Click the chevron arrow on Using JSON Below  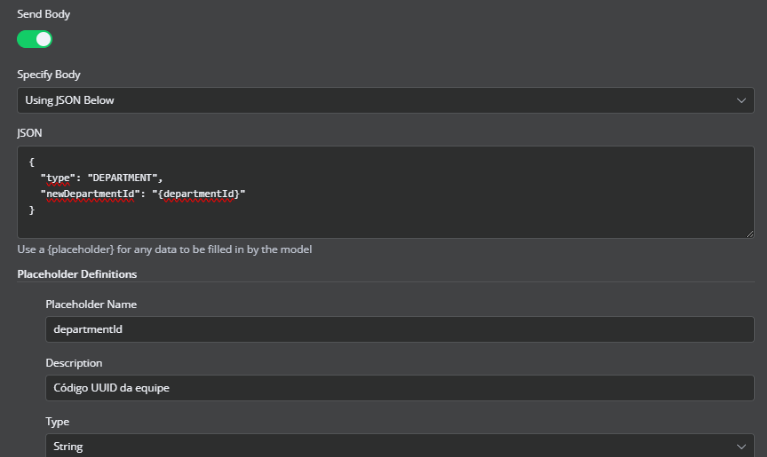(741, 101)
